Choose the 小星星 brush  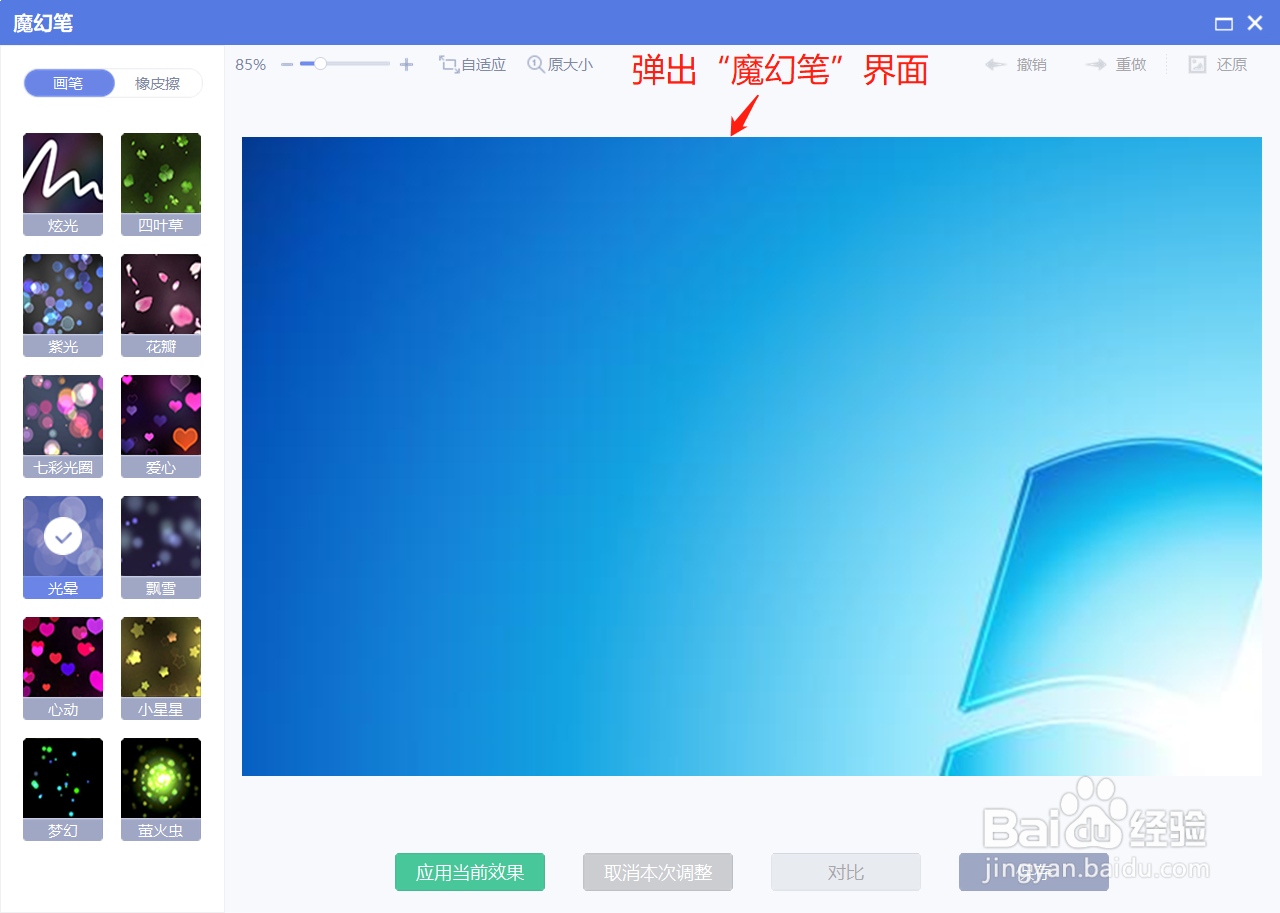(x=161, y=668)
